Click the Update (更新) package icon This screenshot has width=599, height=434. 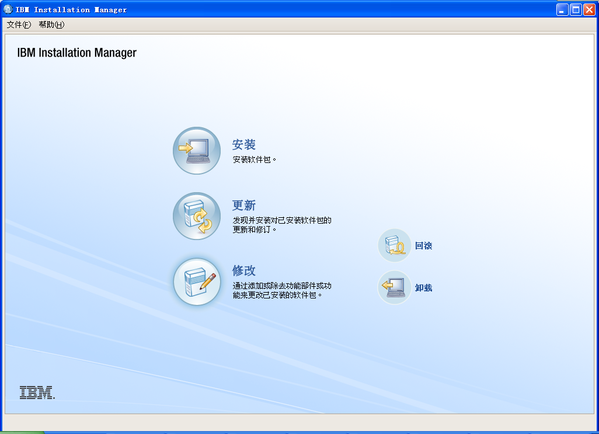tap(197, 216)
